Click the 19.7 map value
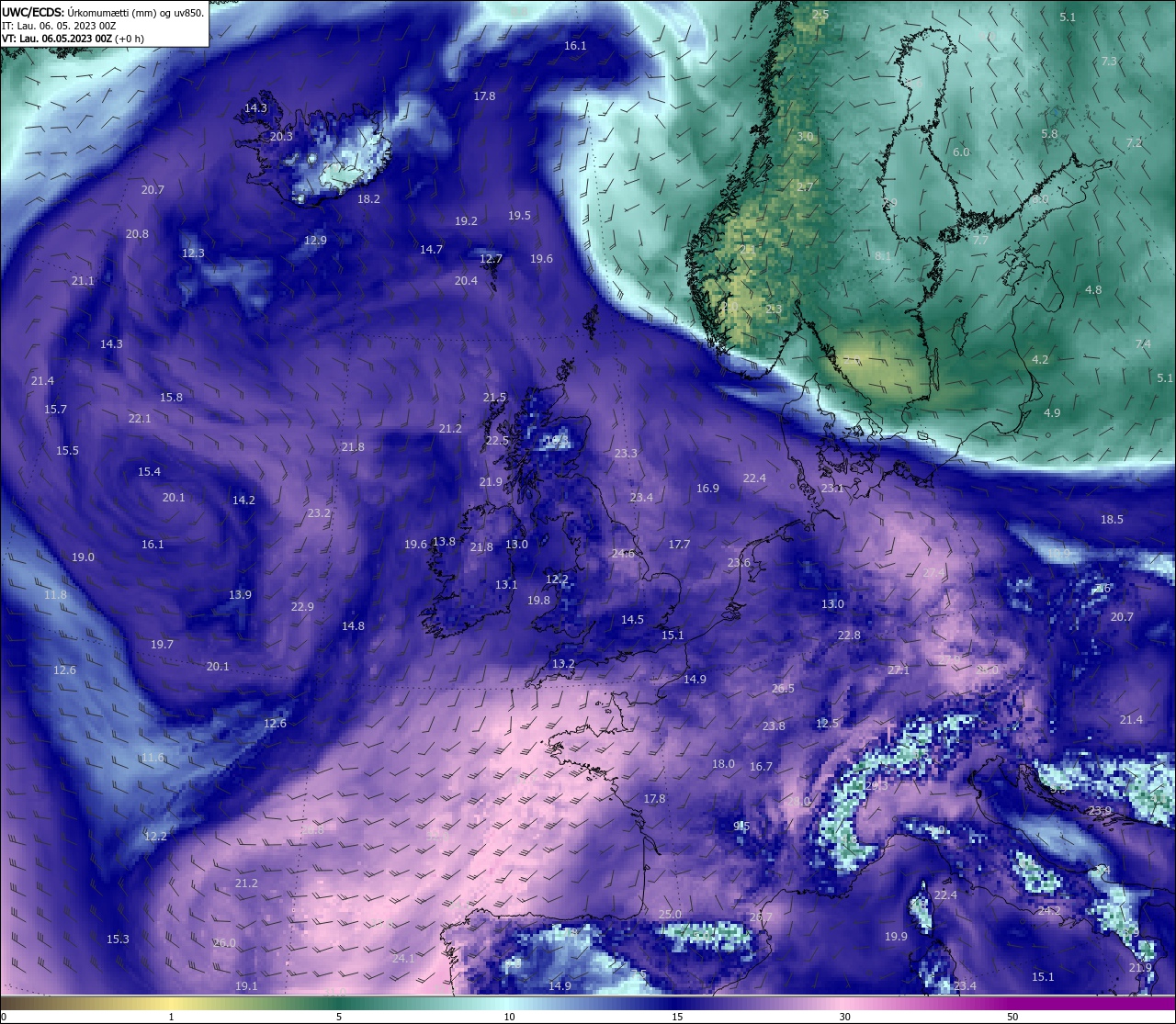 point(162,644)
